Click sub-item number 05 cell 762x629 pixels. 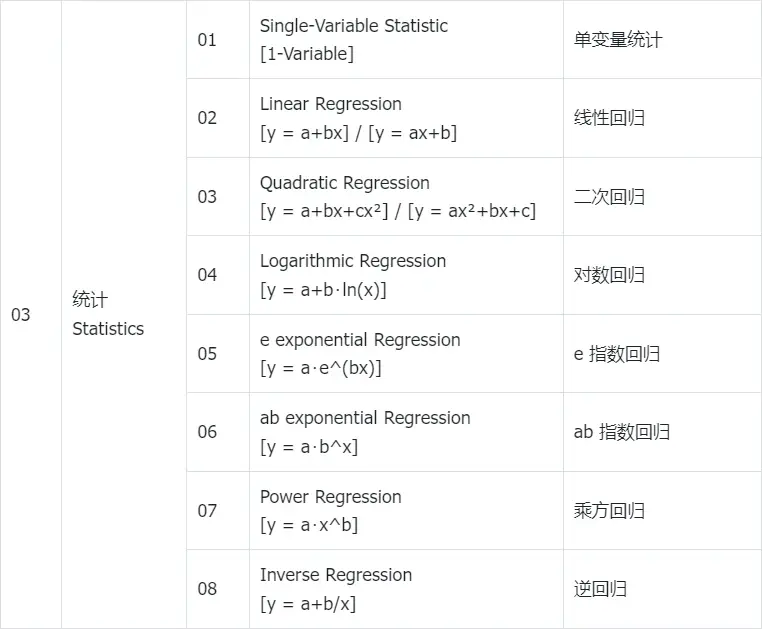(218, 353)
